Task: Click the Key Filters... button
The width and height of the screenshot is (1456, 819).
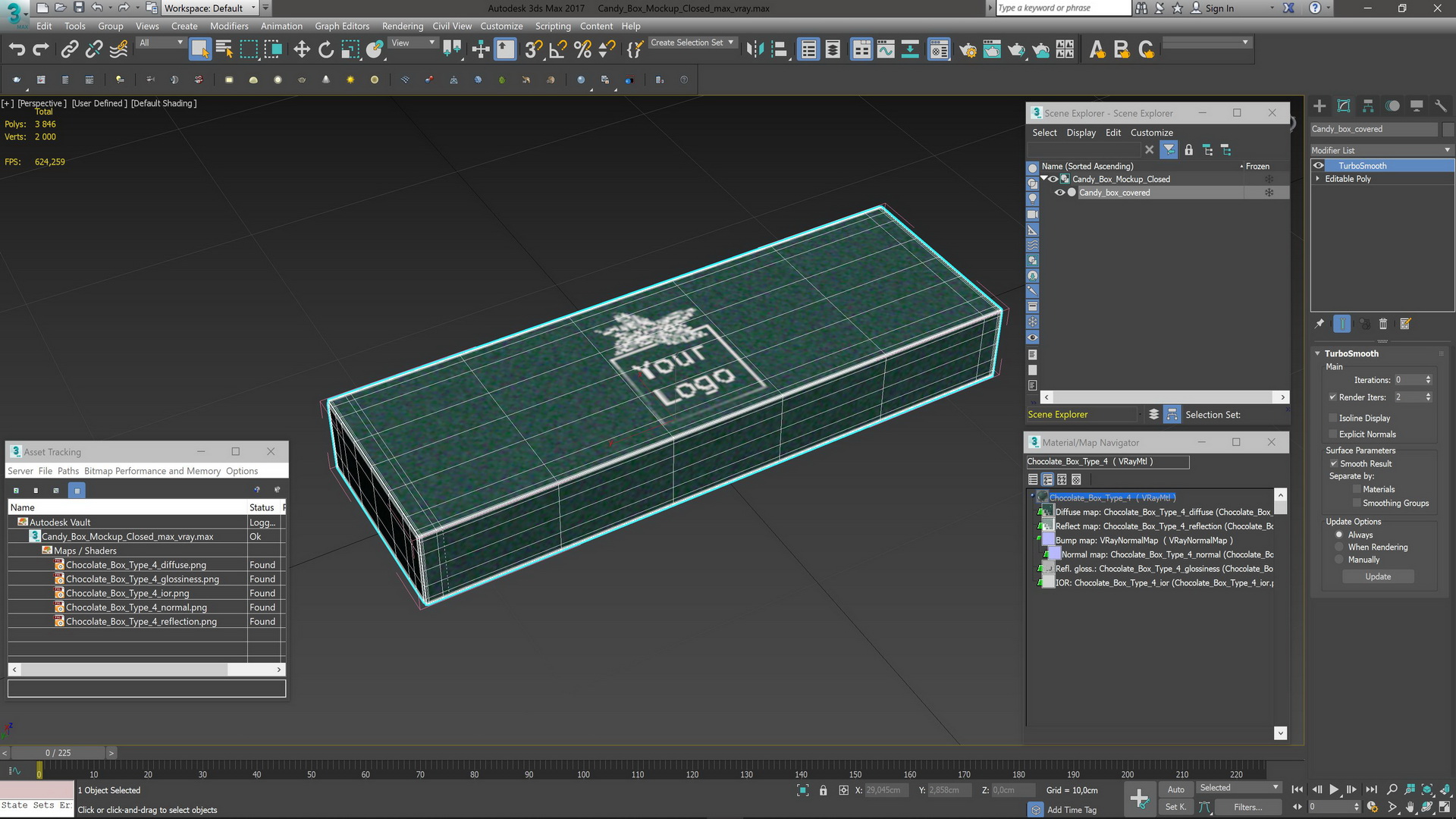Action: pyautogui.click(x=1247, y=807)
